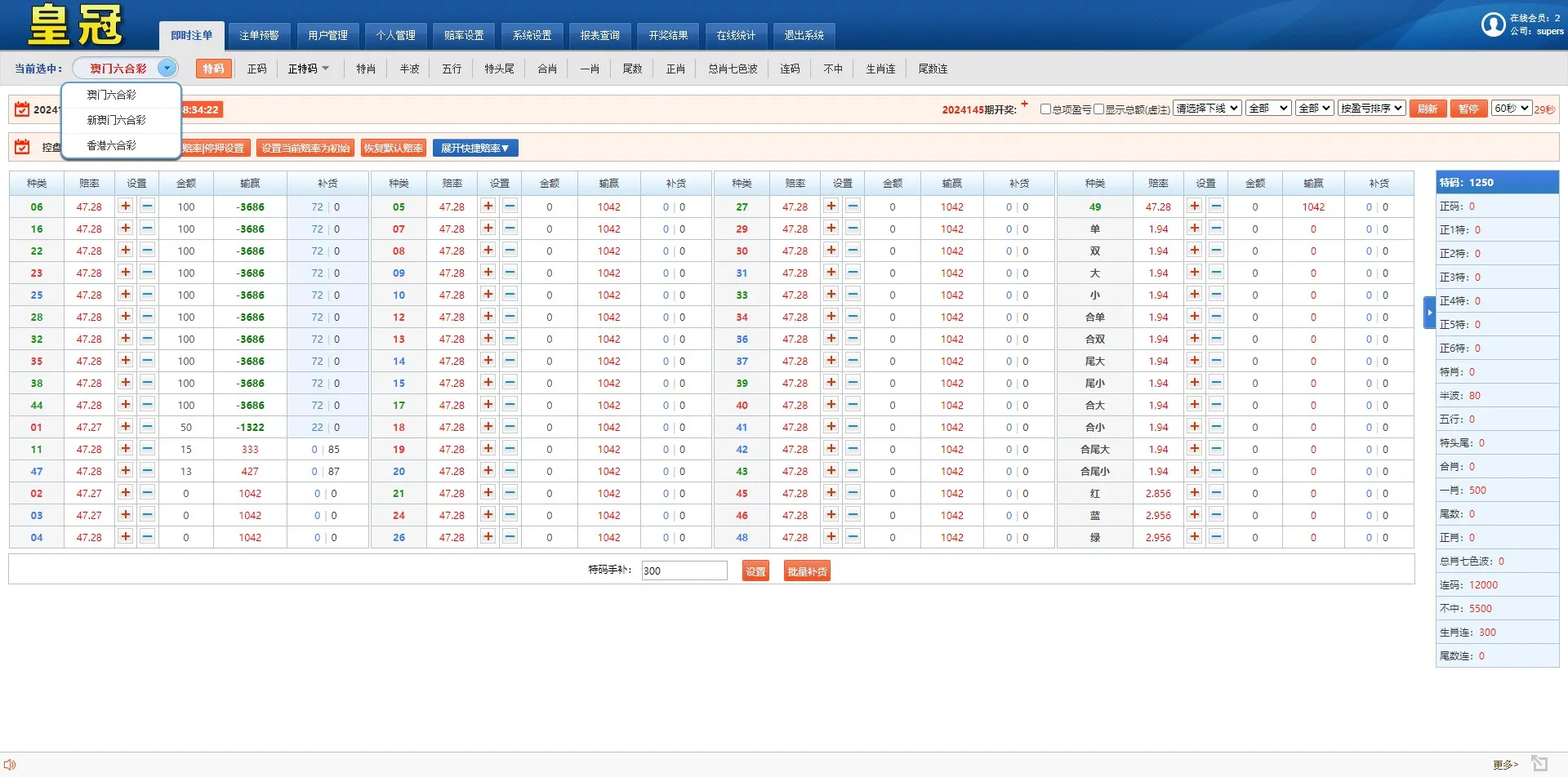Click the user avatar icon at top right
Screen dimensions: 1568x777
click(x=1493, y=24)
